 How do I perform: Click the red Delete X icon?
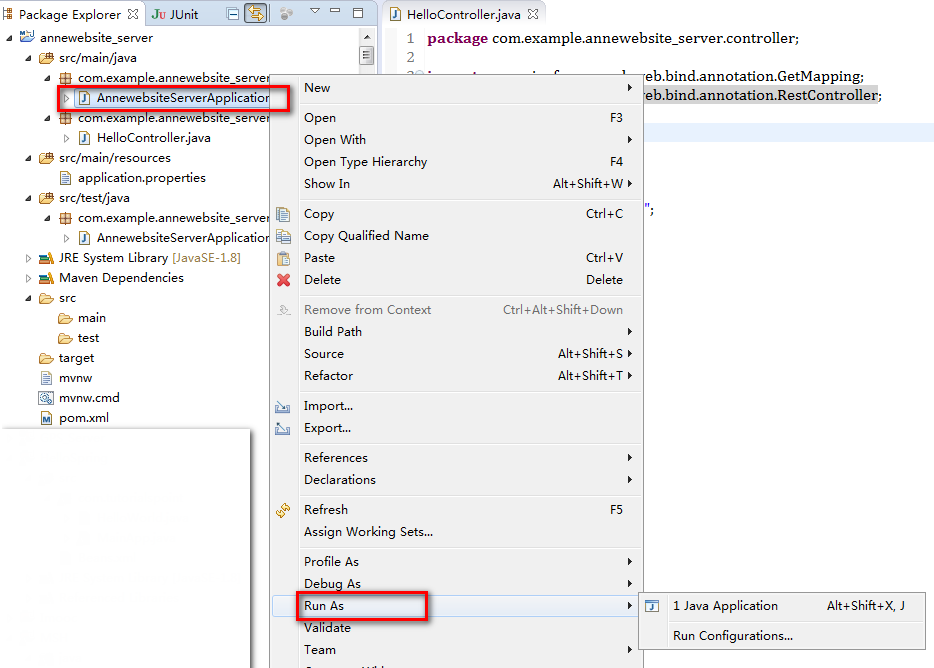(284, 279)
